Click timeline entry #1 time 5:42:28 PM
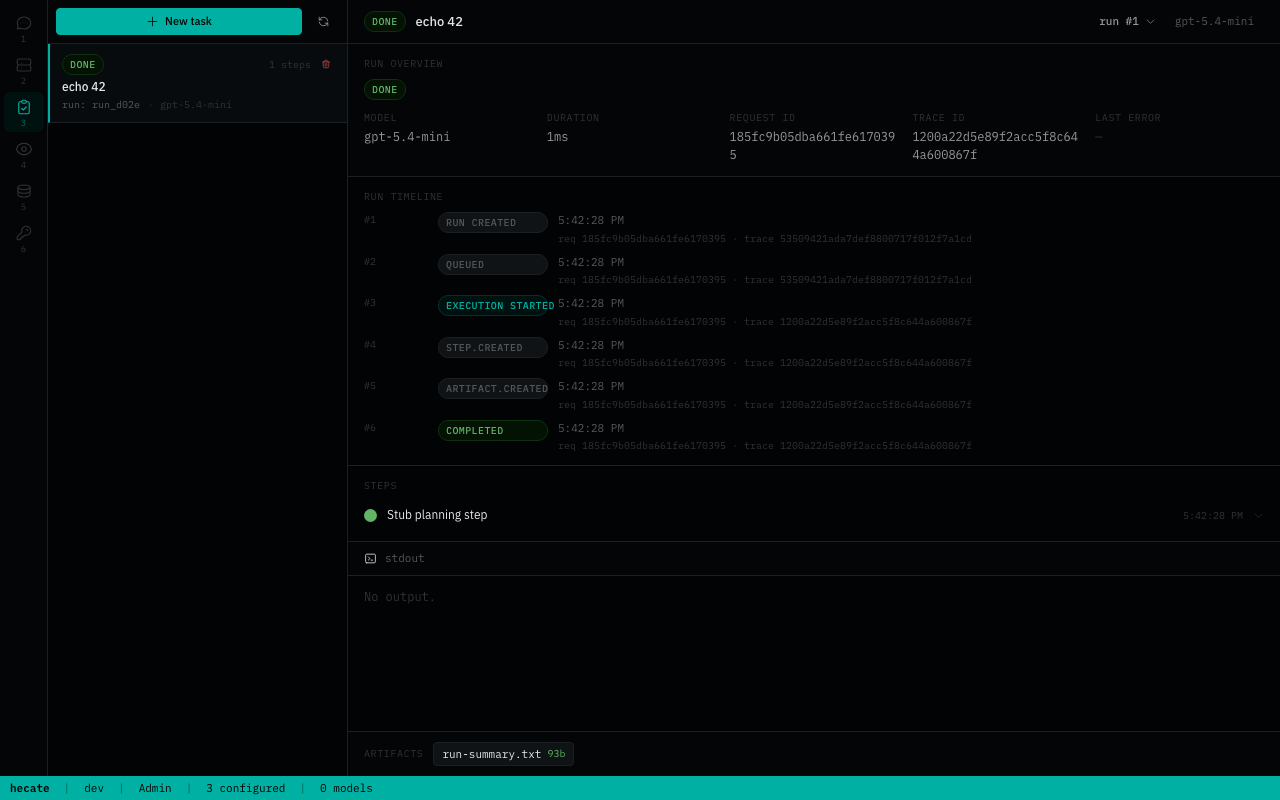The height and width of the screenshot is (800, 1280). (x=591, y=221)
